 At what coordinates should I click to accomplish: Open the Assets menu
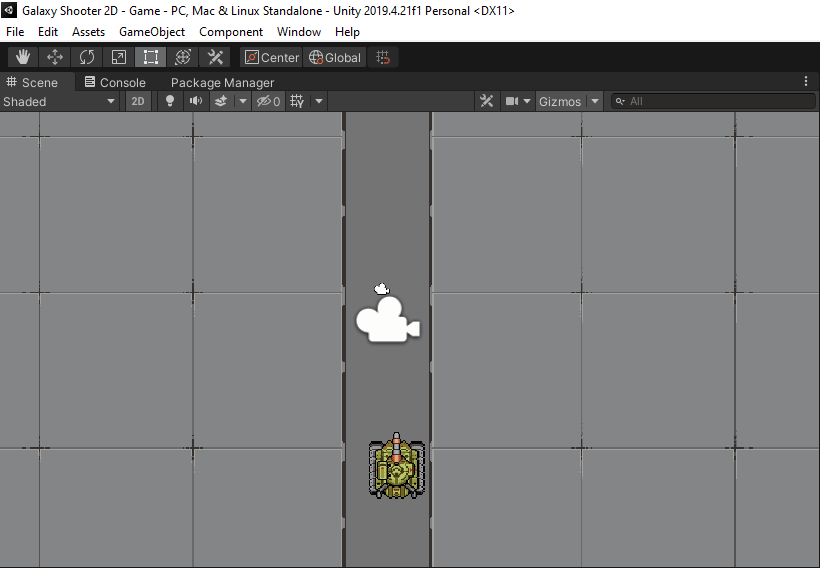(88, 32)
